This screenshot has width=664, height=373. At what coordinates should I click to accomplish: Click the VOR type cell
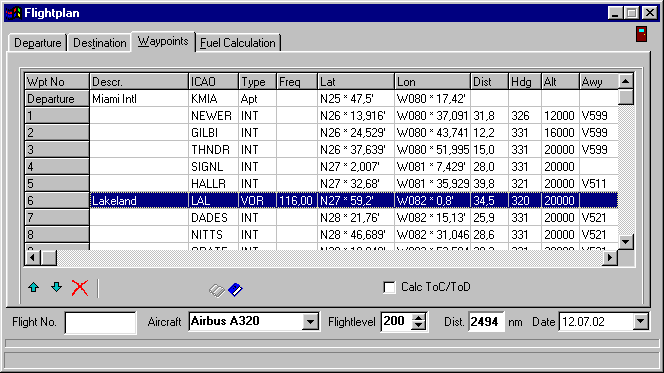click(x=257, y=200)
